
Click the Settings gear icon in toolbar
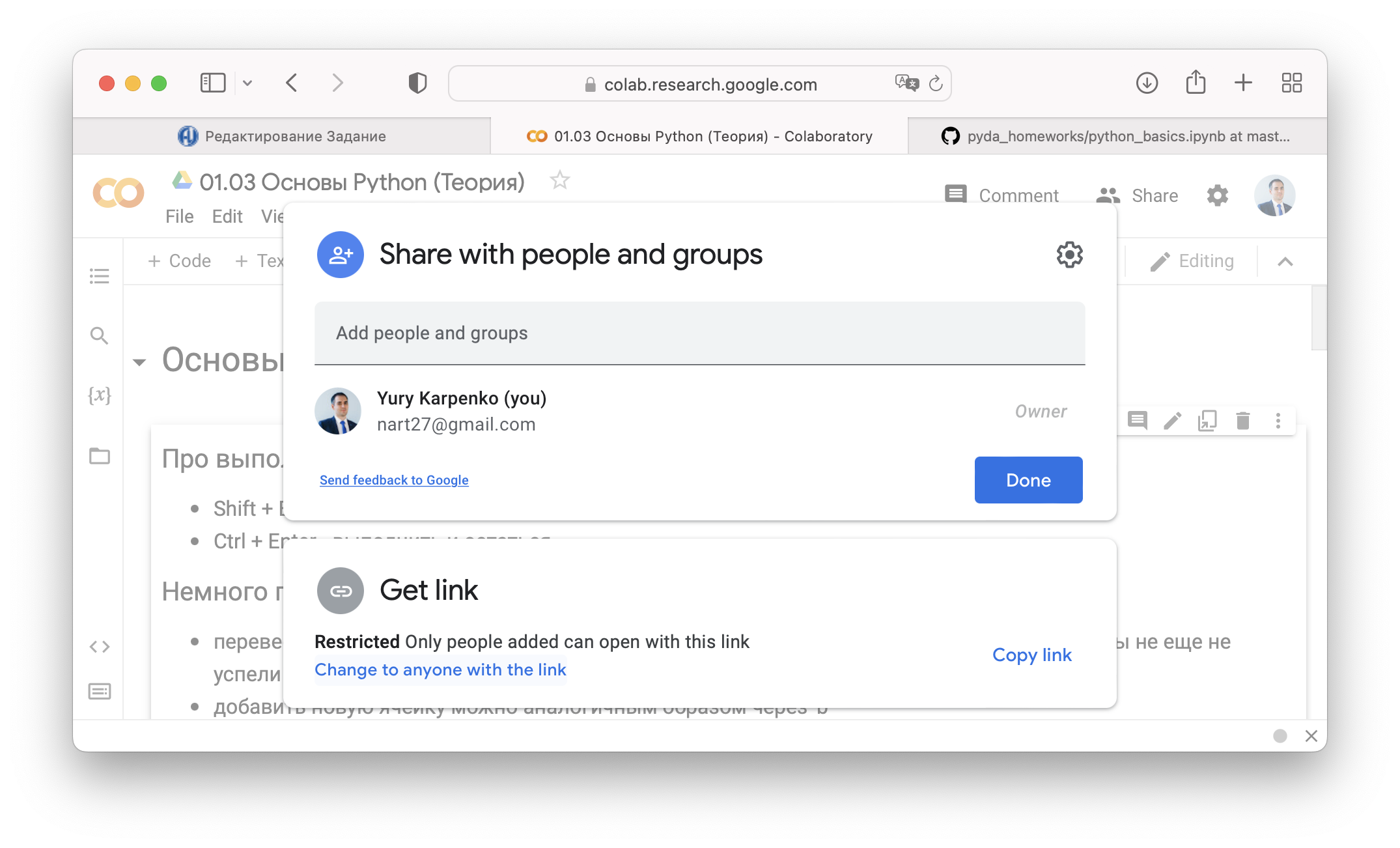1218,195
